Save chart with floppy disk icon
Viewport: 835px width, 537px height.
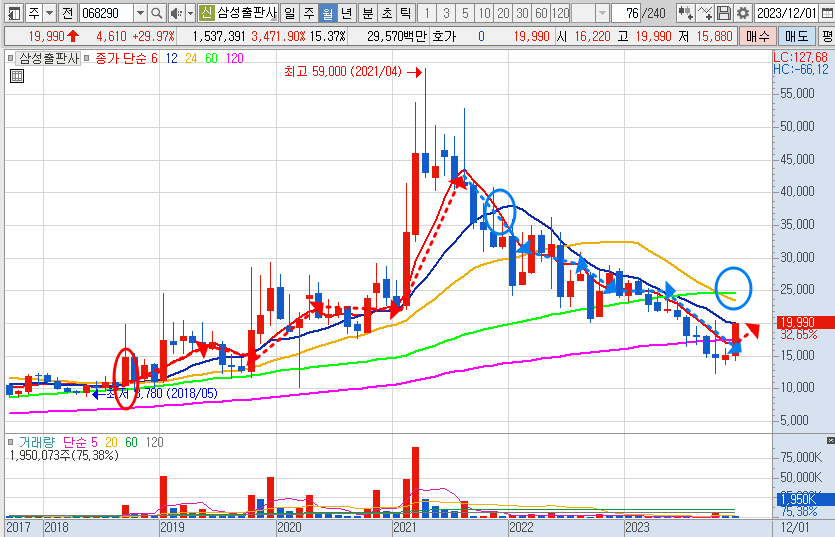pos(724,13)
